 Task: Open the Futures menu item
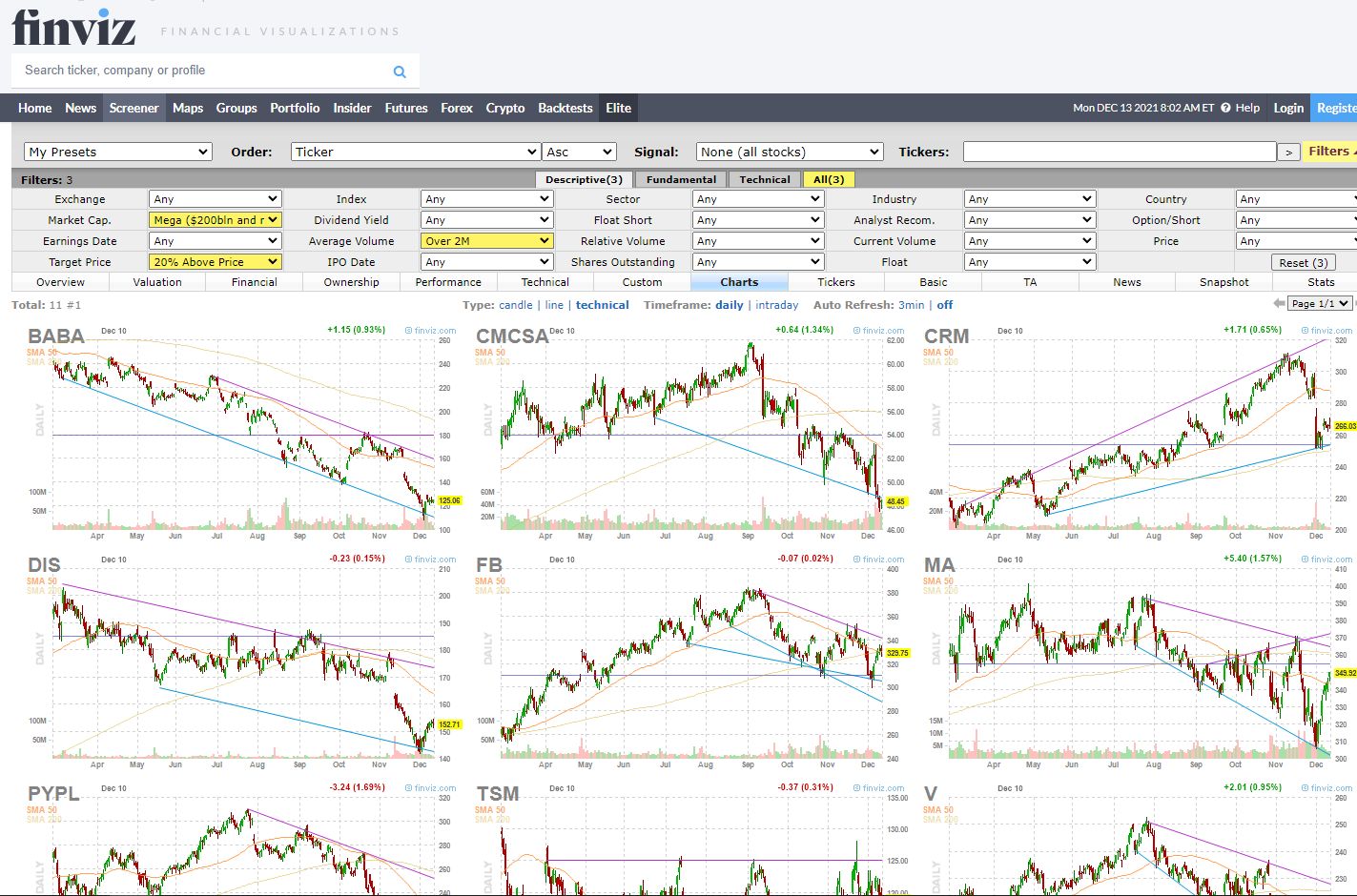[406, 108]
